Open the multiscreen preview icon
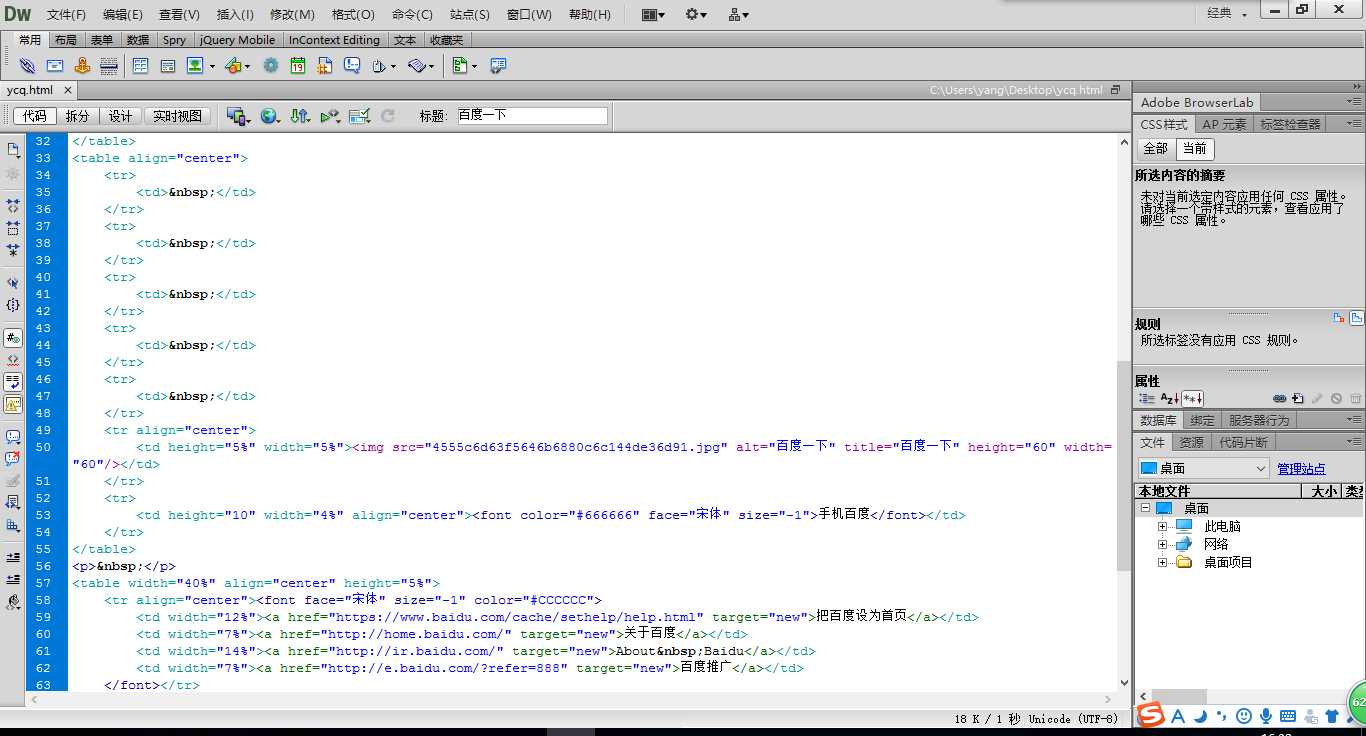This screenshot has height=736, width=1366. 237,116
